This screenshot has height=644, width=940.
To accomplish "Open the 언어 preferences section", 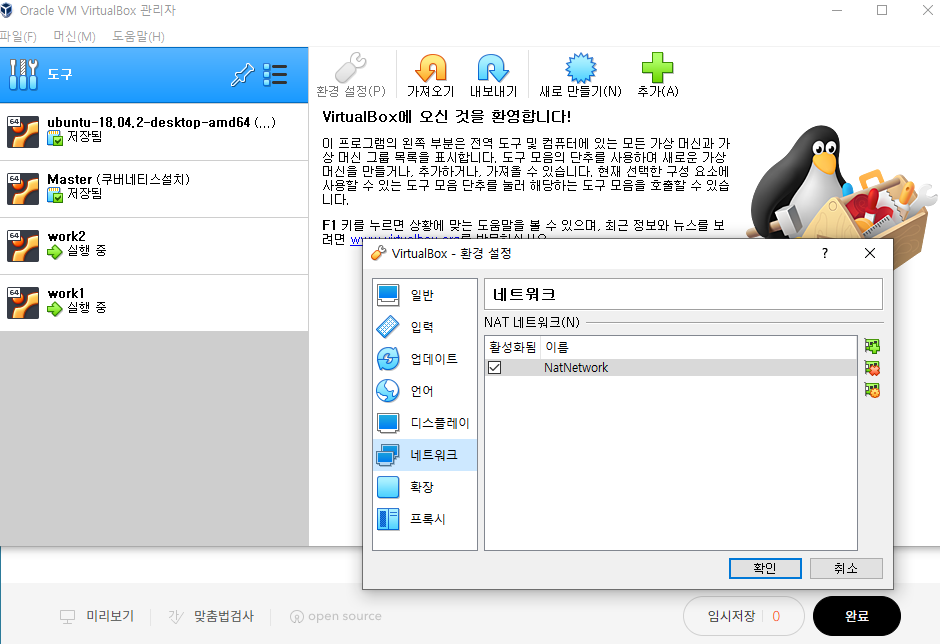I will point(425,391).
